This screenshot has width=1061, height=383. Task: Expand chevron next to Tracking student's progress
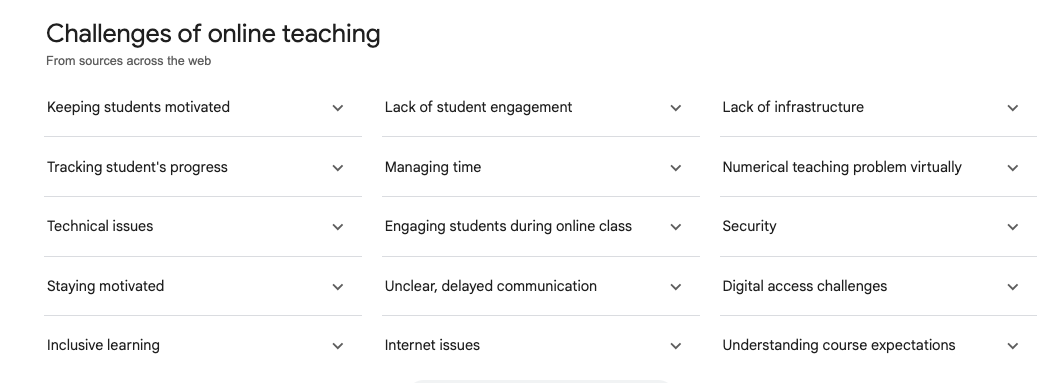point(338,168)
